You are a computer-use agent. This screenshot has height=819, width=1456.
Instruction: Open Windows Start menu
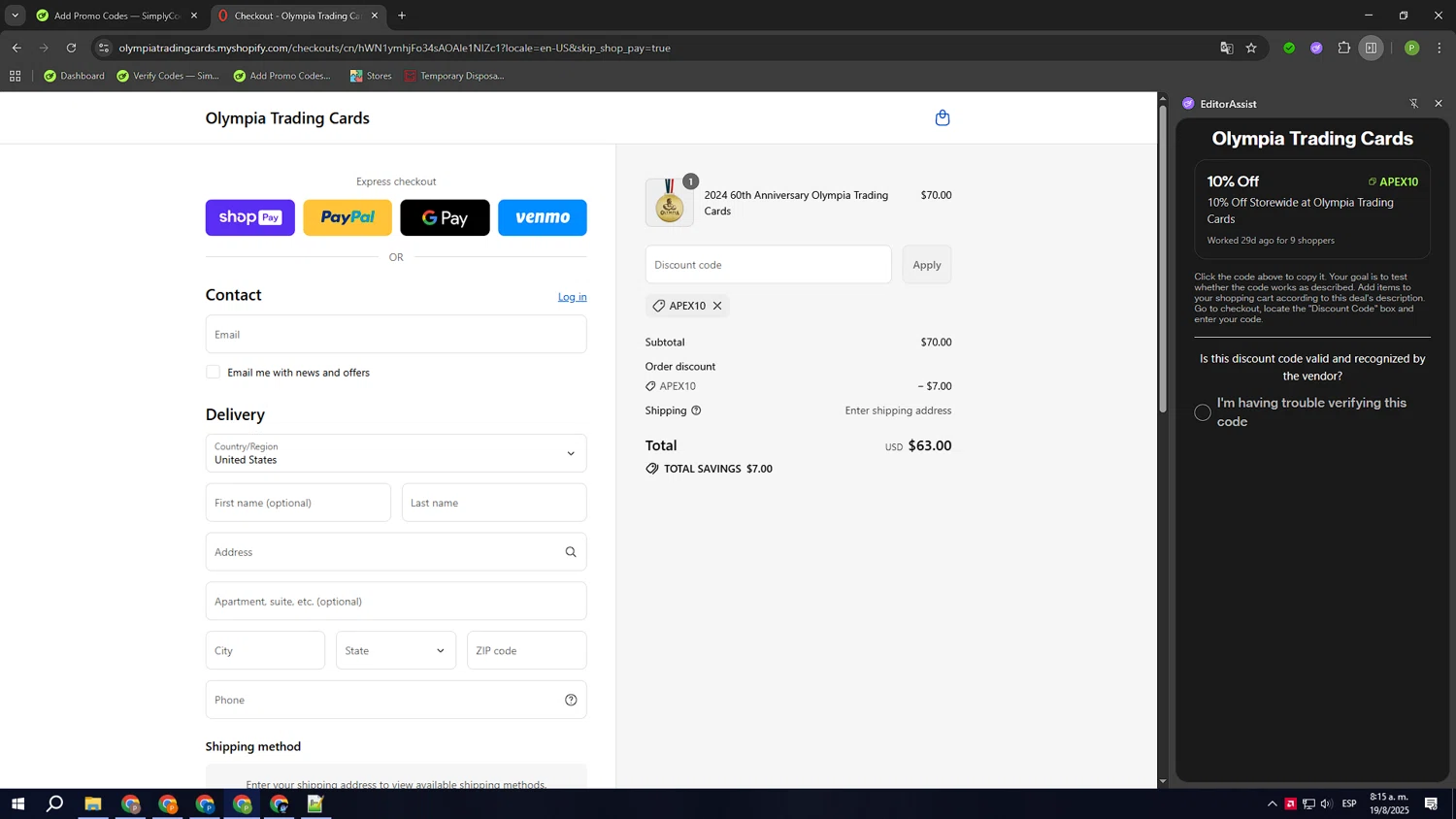click(x=17, y=803)
